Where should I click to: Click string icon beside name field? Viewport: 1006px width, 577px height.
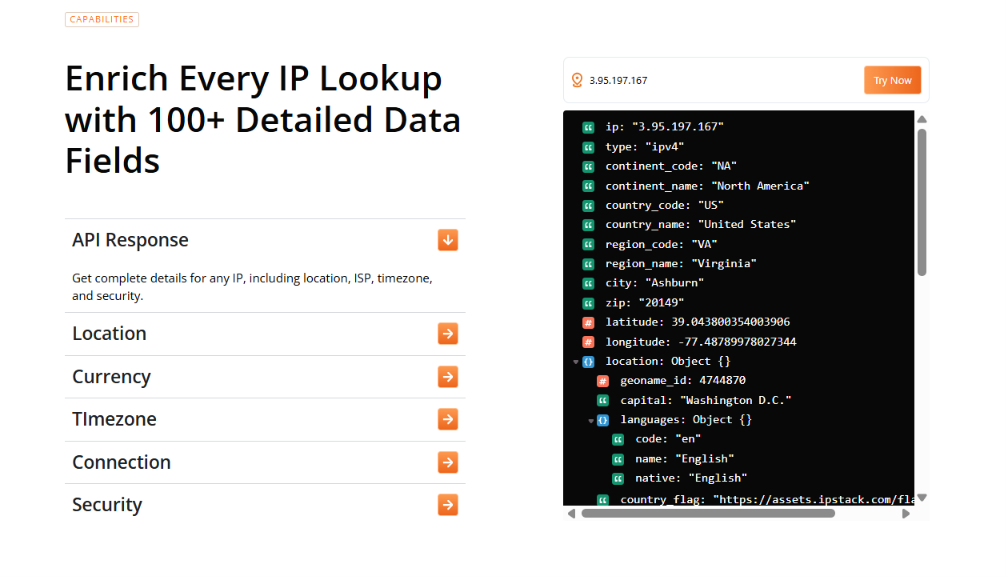(x=618, y=460)
